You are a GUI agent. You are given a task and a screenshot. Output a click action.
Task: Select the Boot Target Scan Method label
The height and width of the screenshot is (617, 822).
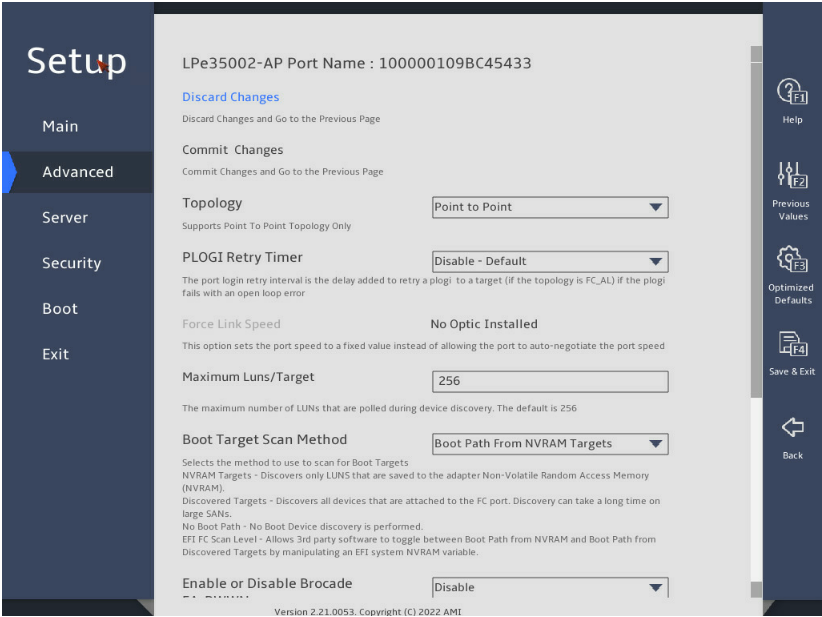coord(264,439)
